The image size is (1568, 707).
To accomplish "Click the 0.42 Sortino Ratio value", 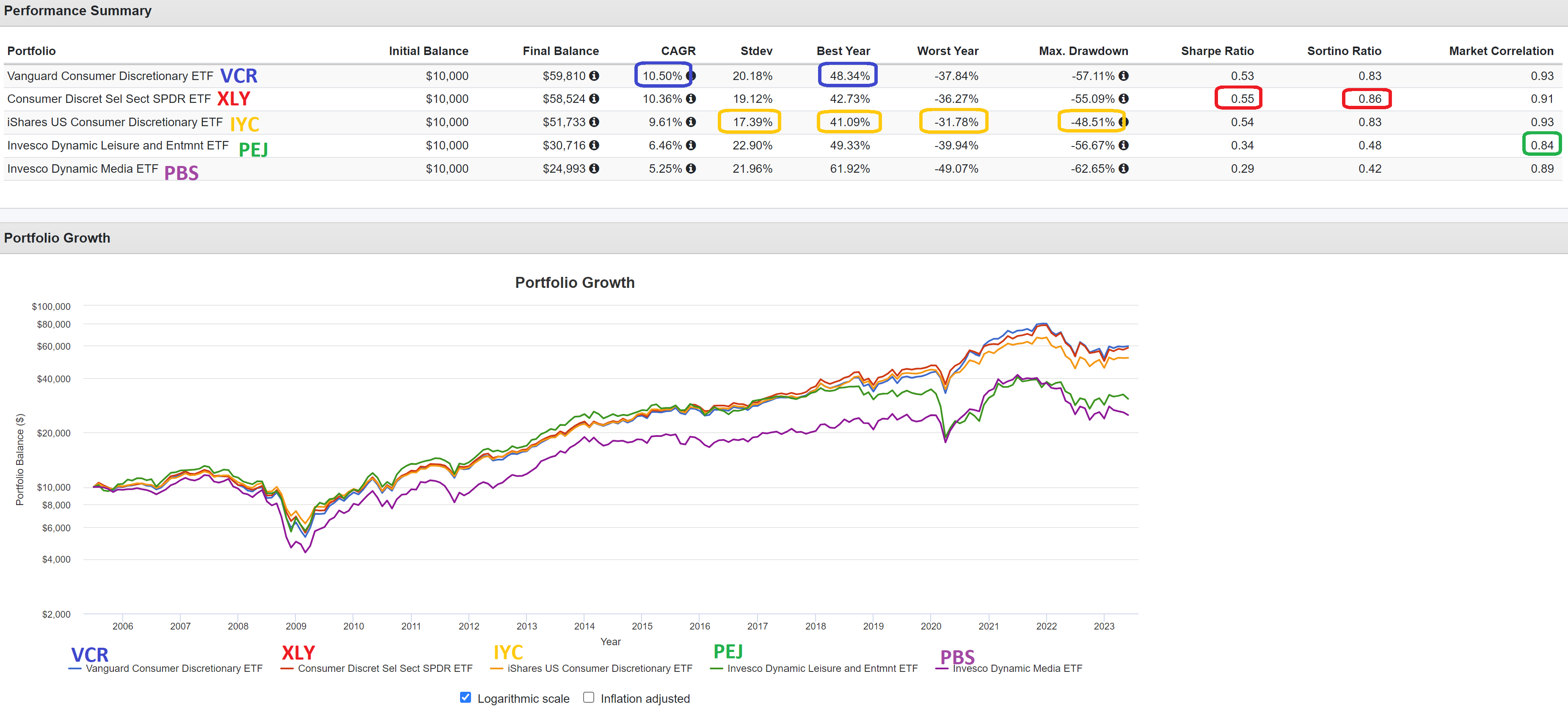I will pos(1370,168).
